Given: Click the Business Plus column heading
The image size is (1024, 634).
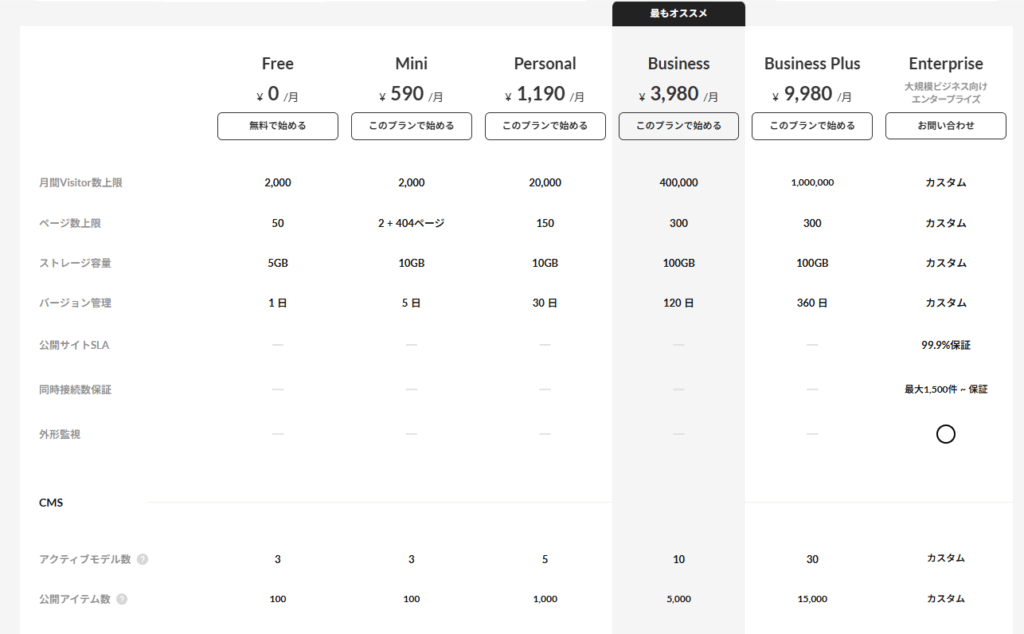Looking at the screenshot, I should pyautogui.click(x=812, y=64).
